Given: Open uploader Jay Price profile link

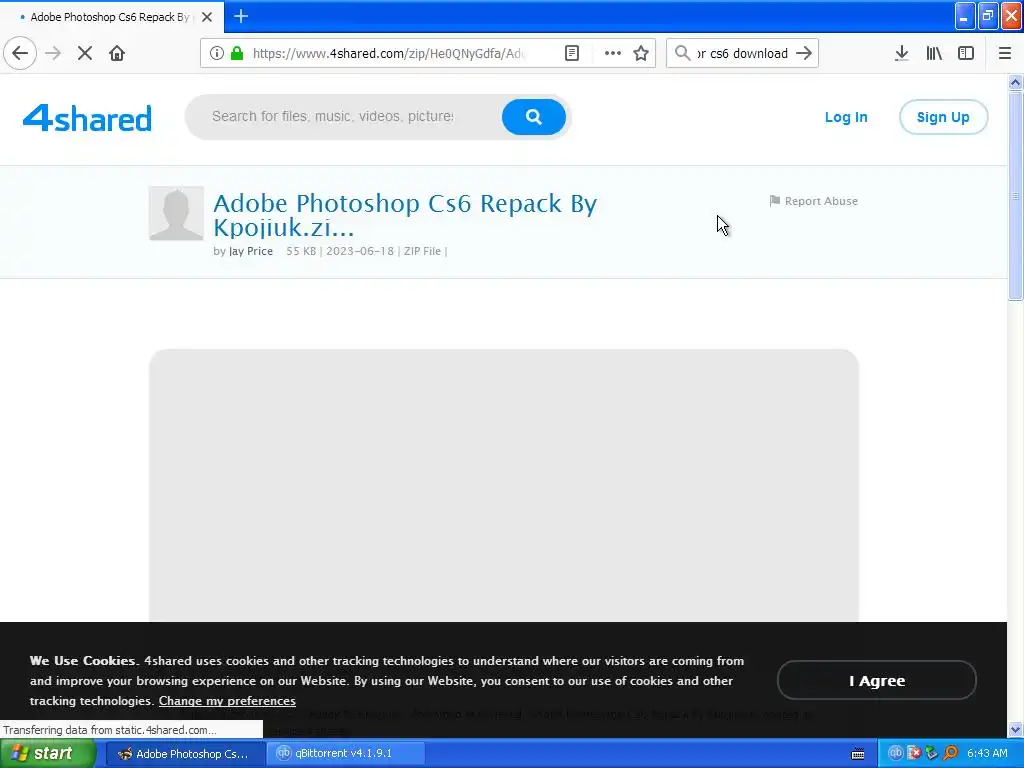Looking at the screenshot, I should pos(251,251).
